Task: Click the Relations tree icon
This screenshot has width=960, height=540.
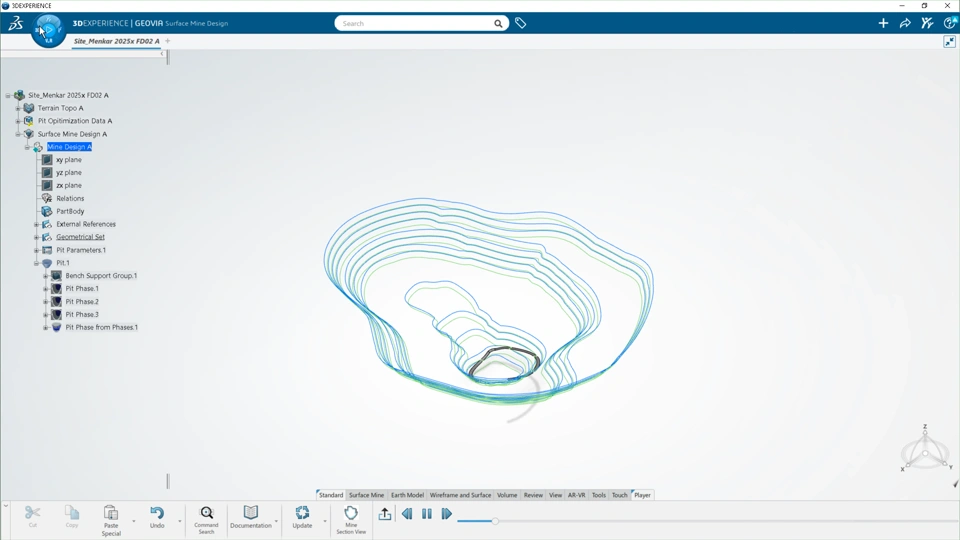Action: click(47, 198)
